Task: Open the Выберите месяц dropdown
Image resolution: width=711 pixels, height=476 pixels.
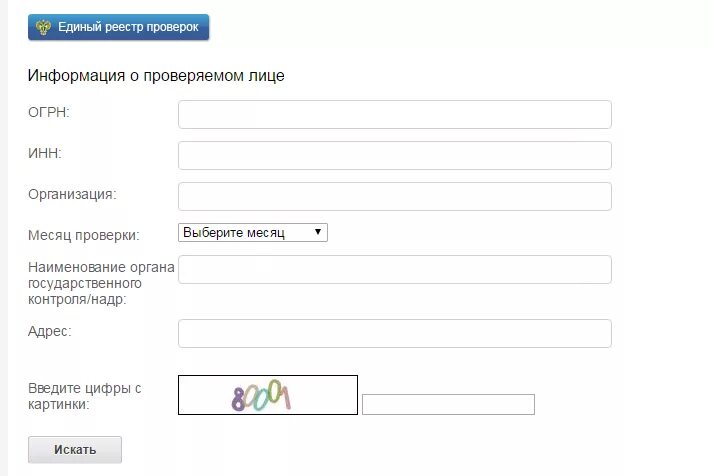Action: point(252,232)
